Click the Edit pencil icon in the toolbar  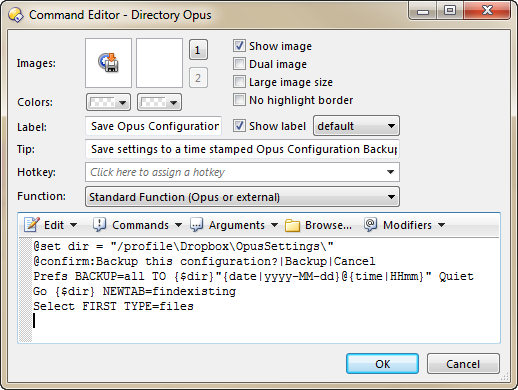(32, 225)
